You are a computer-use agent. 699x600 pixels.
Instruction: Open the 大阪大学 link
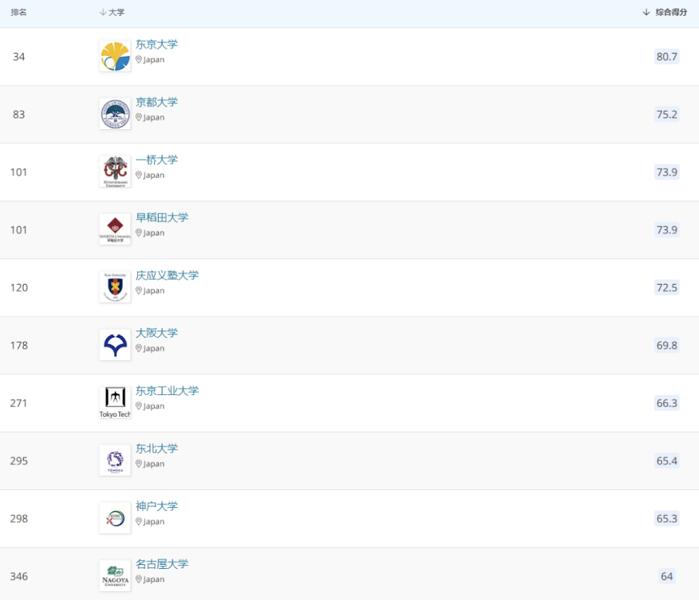point(156,333)
